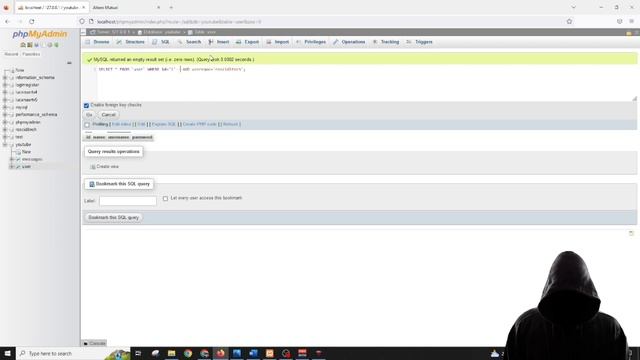
Task: Click the Bookmark this SQL query button
Action: pyautogui.click(x=113, y=218)
